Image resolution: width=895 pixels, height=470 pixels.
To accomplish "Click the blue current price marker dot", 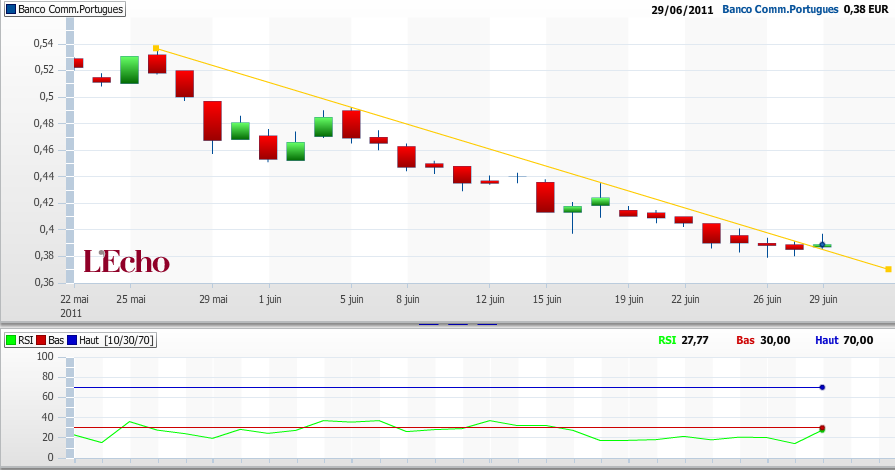I will (823, 245).
